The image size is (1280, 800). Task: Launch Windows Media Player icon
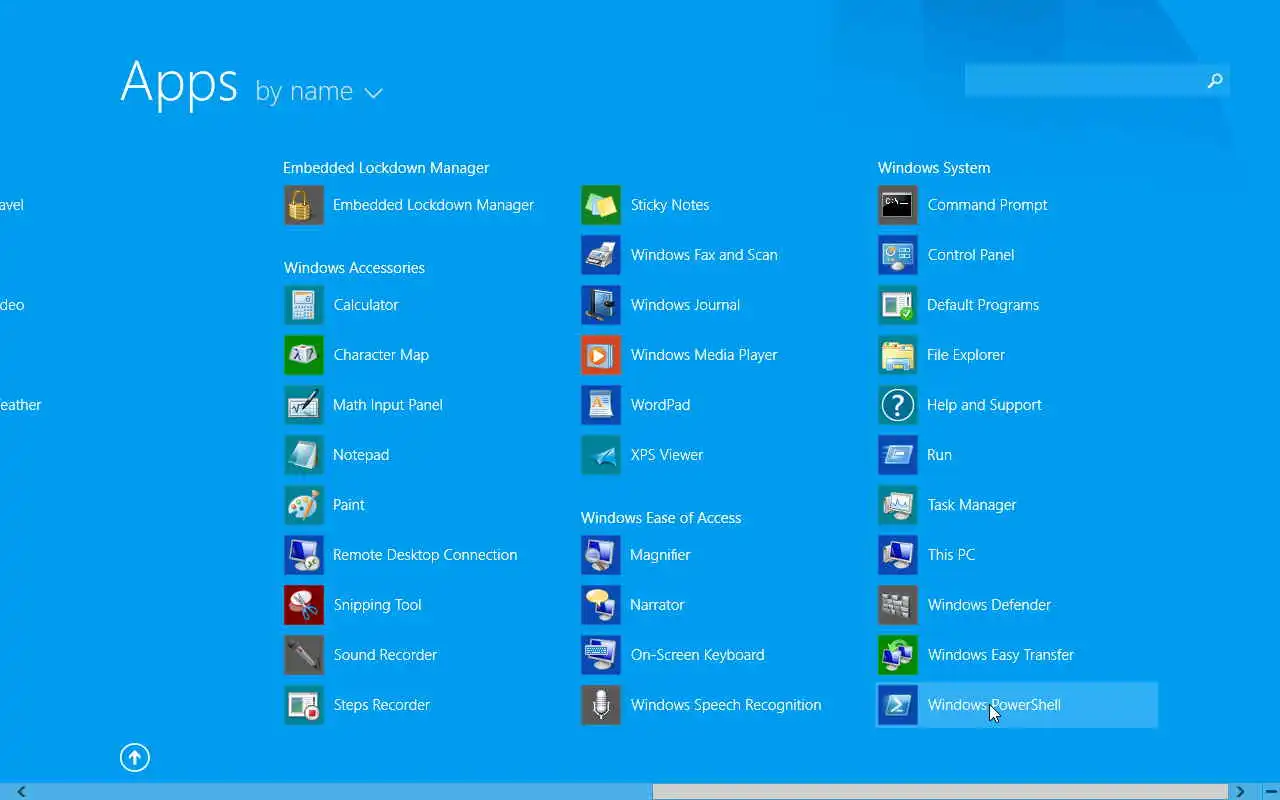tap(601, 355)
